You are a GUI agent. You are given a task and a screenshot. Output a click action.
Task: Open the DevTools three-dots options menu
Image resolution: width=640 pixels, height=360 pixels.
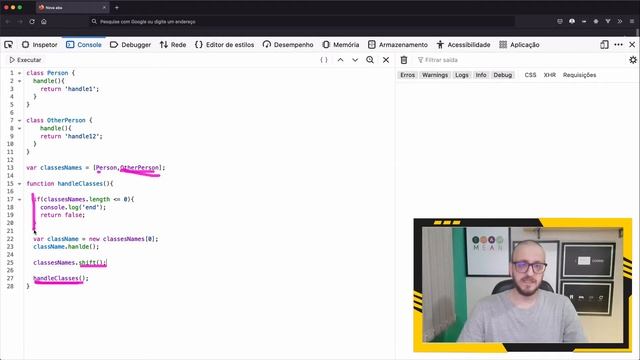click(618, 44)
